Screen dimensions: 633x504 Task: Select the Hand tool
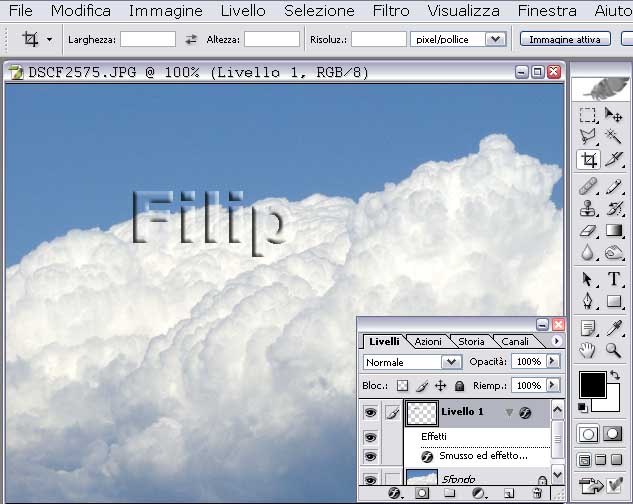(x=589, y=349)
